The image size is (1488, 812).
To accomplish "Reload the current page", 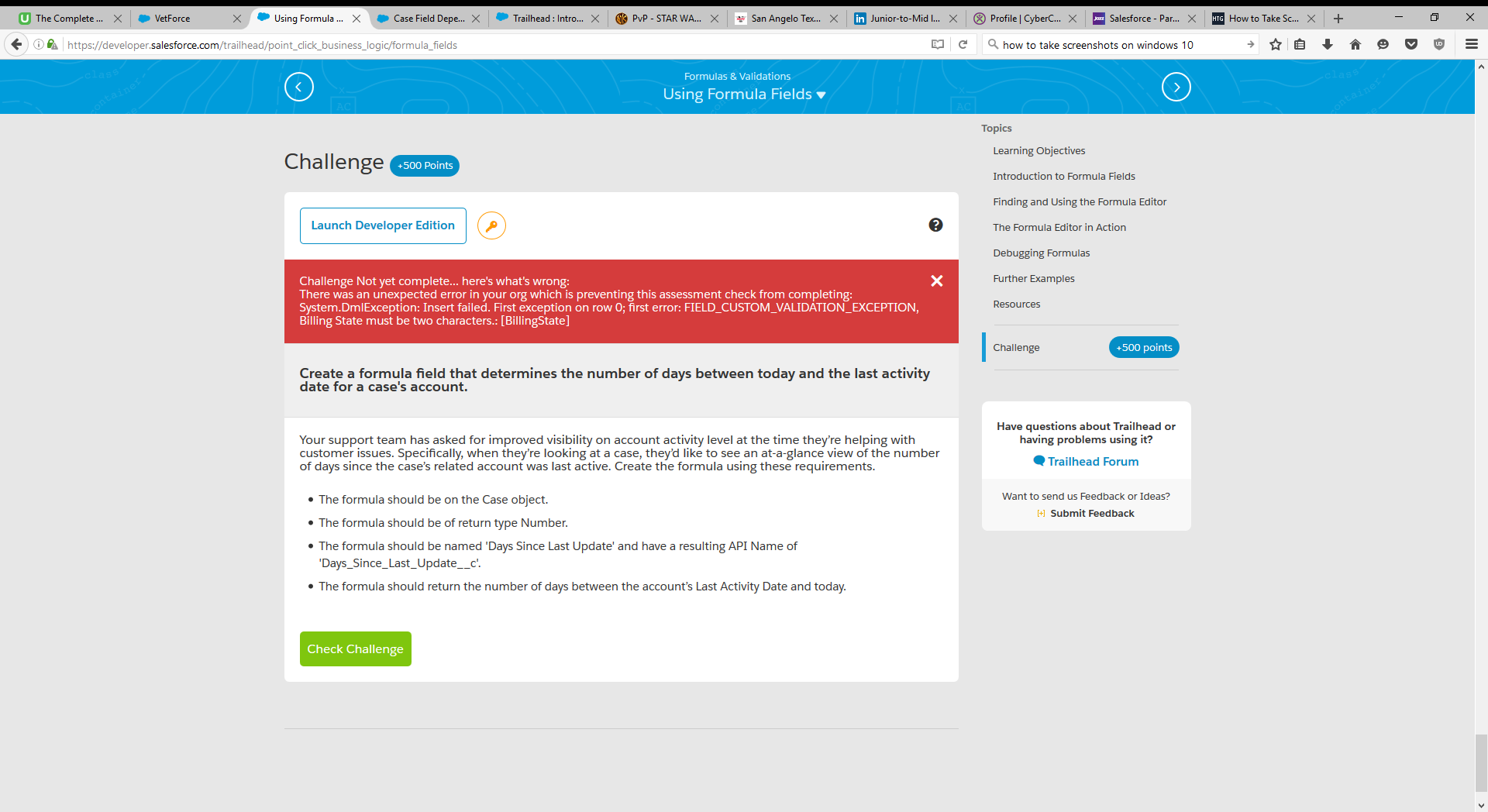I will point(963,45).
